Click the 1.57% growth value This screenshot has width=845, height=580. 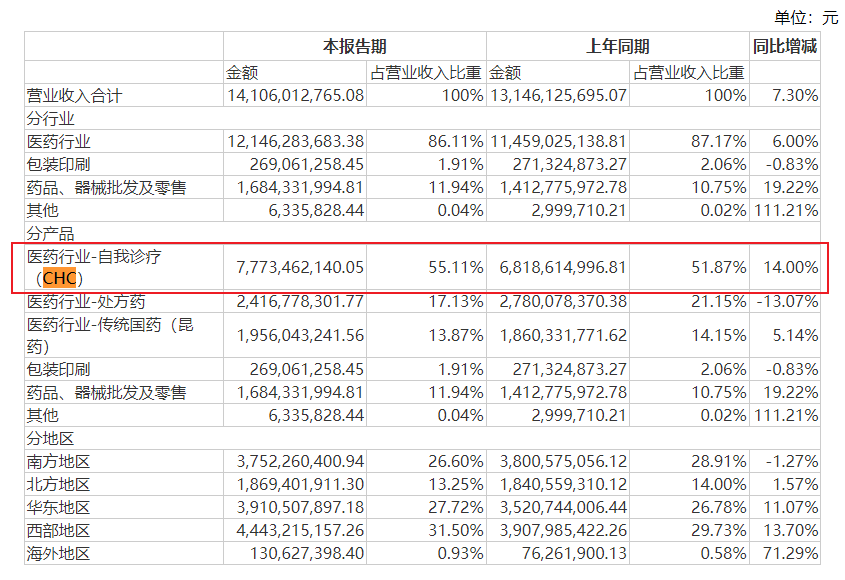[x=795, y=484]
